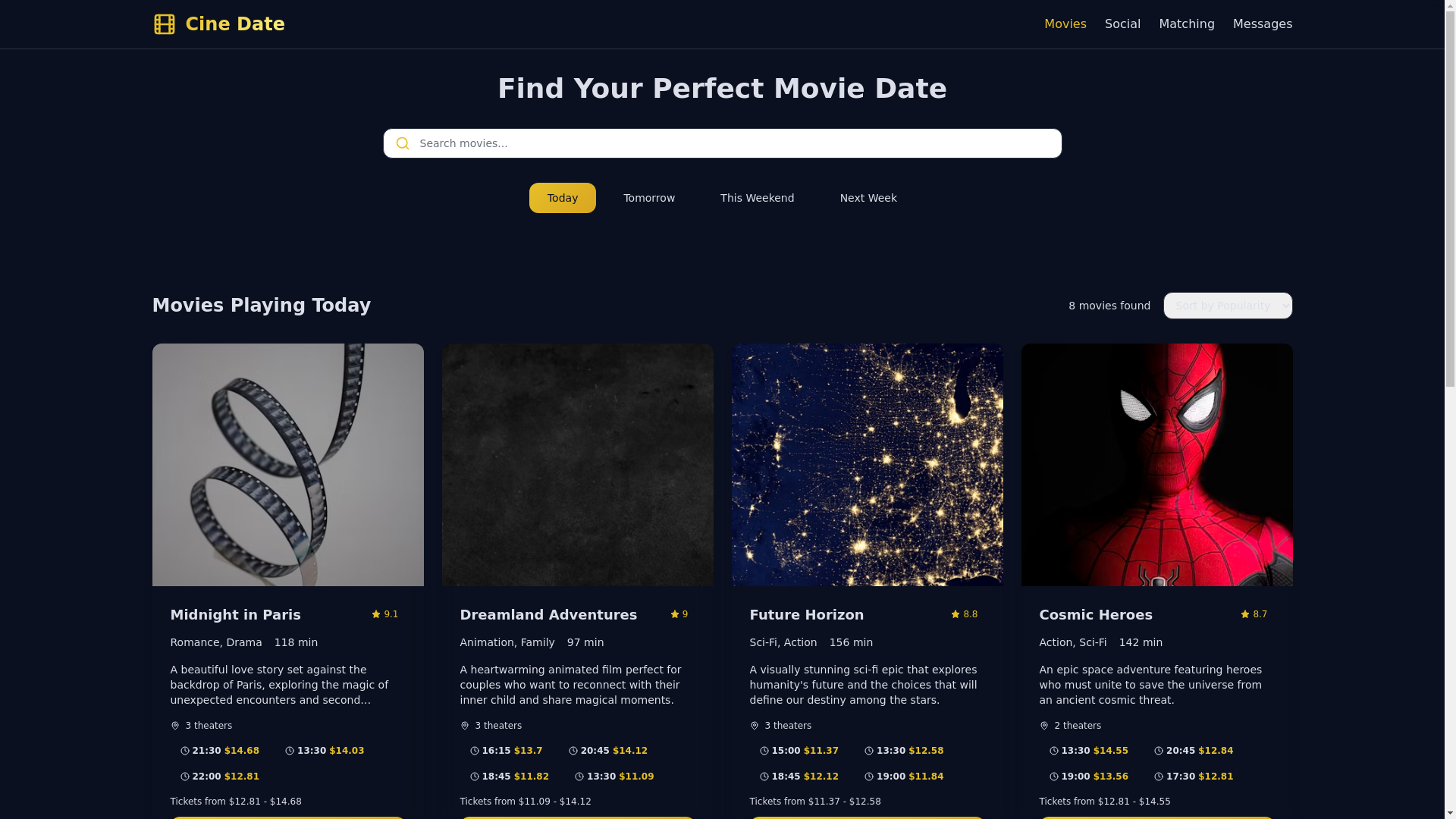1456x819 pixels.
Task: Click the clock icon next to 17:30 showtime
Action: click(x=1159, y=777)
